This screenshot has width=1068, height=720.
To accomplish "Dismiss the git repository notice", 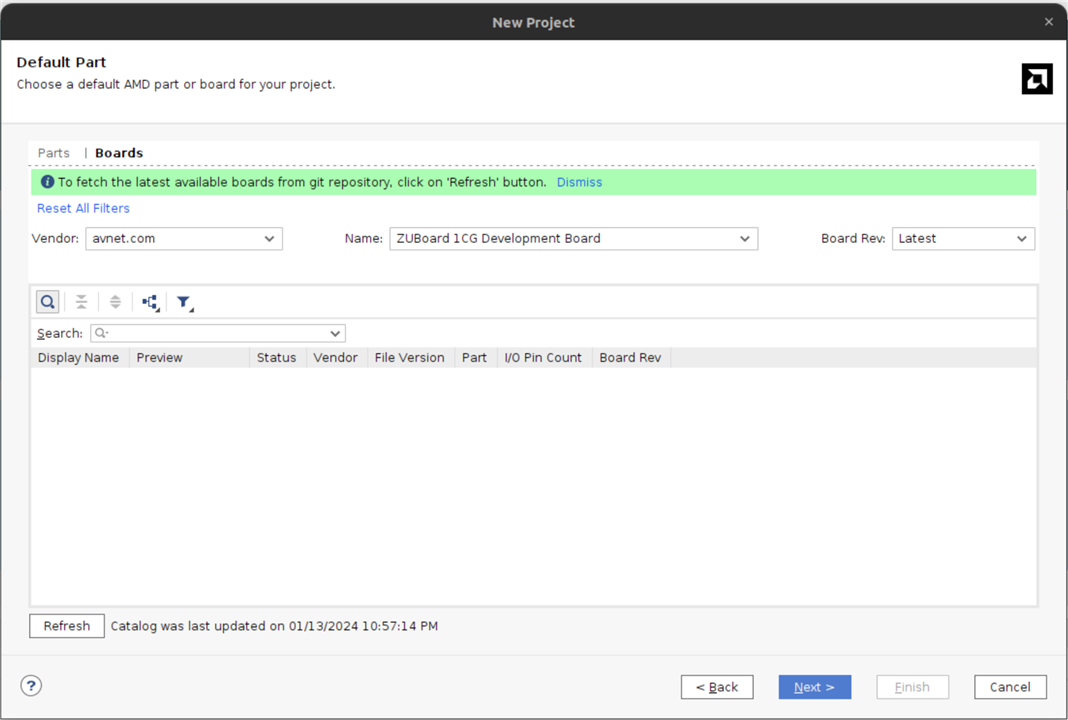I will pos(579,182).
